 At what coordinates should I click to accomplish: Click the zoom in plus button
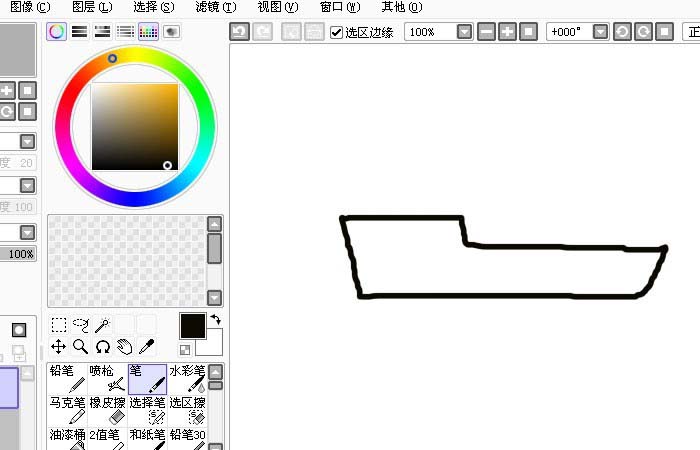[x=507, y=32]
